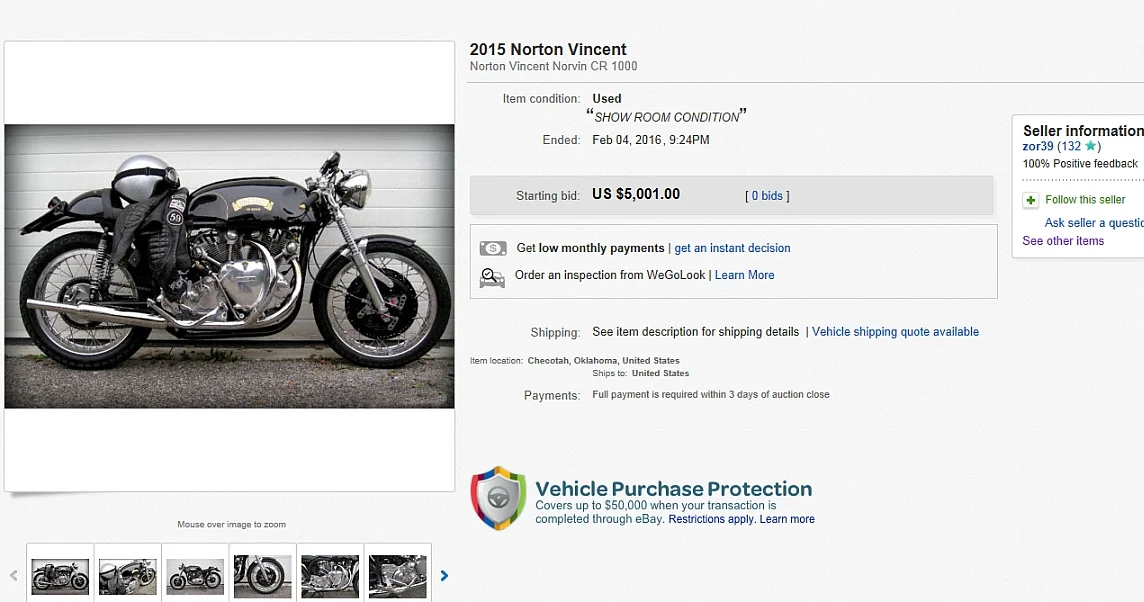The height and width of the screenshot is (602, 1144).
Task: Click the seller feedback star icon
Action: tap(1090, 147)
